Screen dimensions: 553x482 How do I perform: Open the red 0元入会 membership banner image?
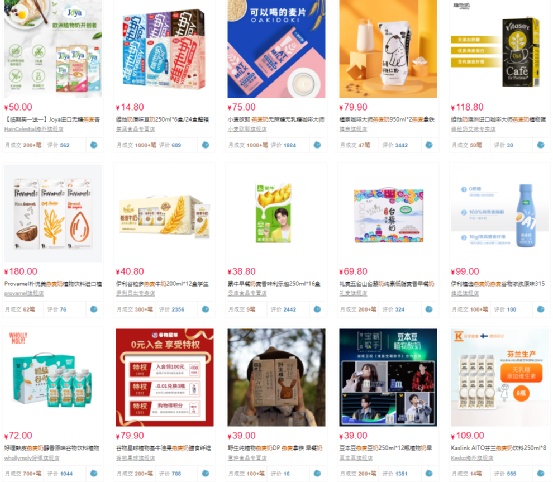[x=165, y=377]
